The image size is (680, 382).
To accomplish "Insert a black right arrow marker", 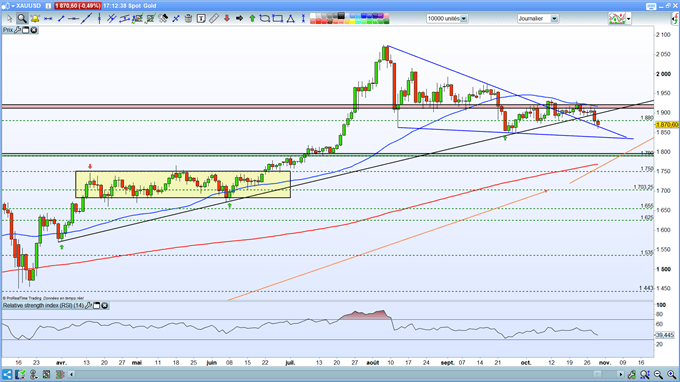I will click(x=239, y=18).
